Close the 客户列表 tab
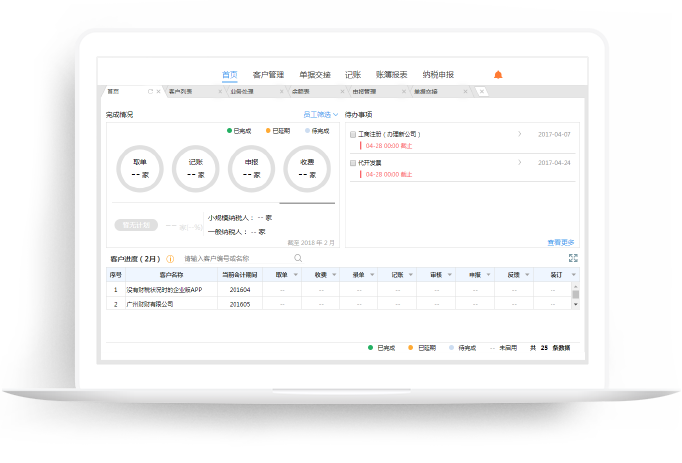The image size is (682, 463). (218, 92)
